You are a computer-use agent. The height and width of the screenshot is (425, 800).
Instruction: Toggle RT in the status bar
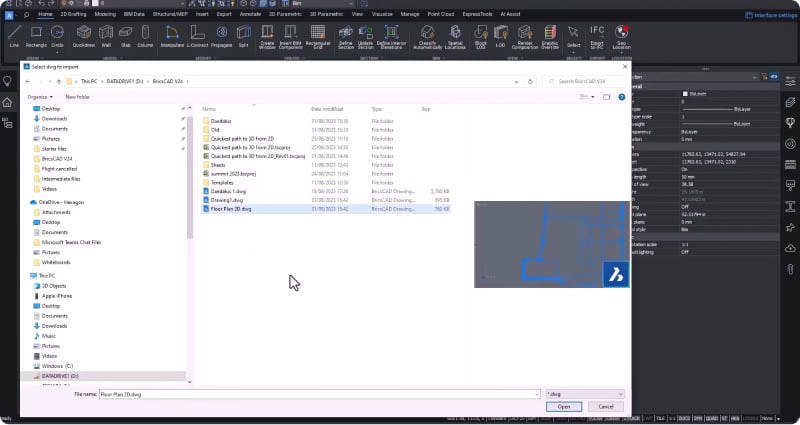pyautogui.click(x=724, y=418)
